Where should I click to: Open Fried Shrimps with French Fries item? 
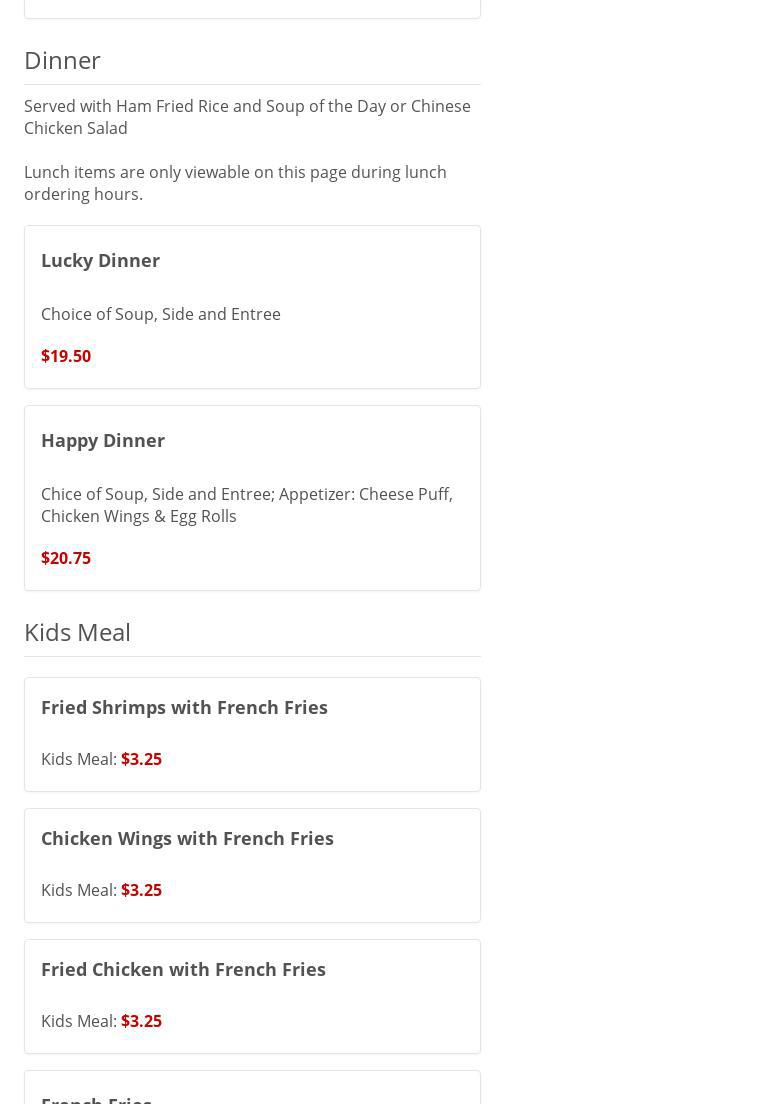(x=184, y=707)
